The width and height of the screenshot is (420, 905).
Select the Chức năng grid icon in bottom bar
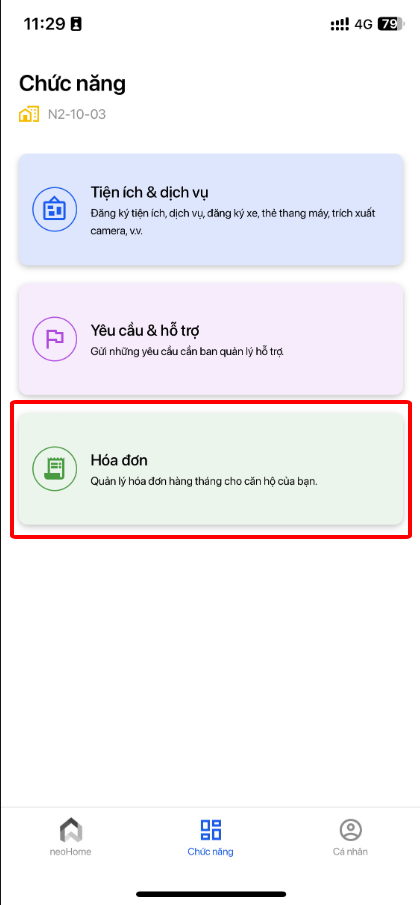211,830
